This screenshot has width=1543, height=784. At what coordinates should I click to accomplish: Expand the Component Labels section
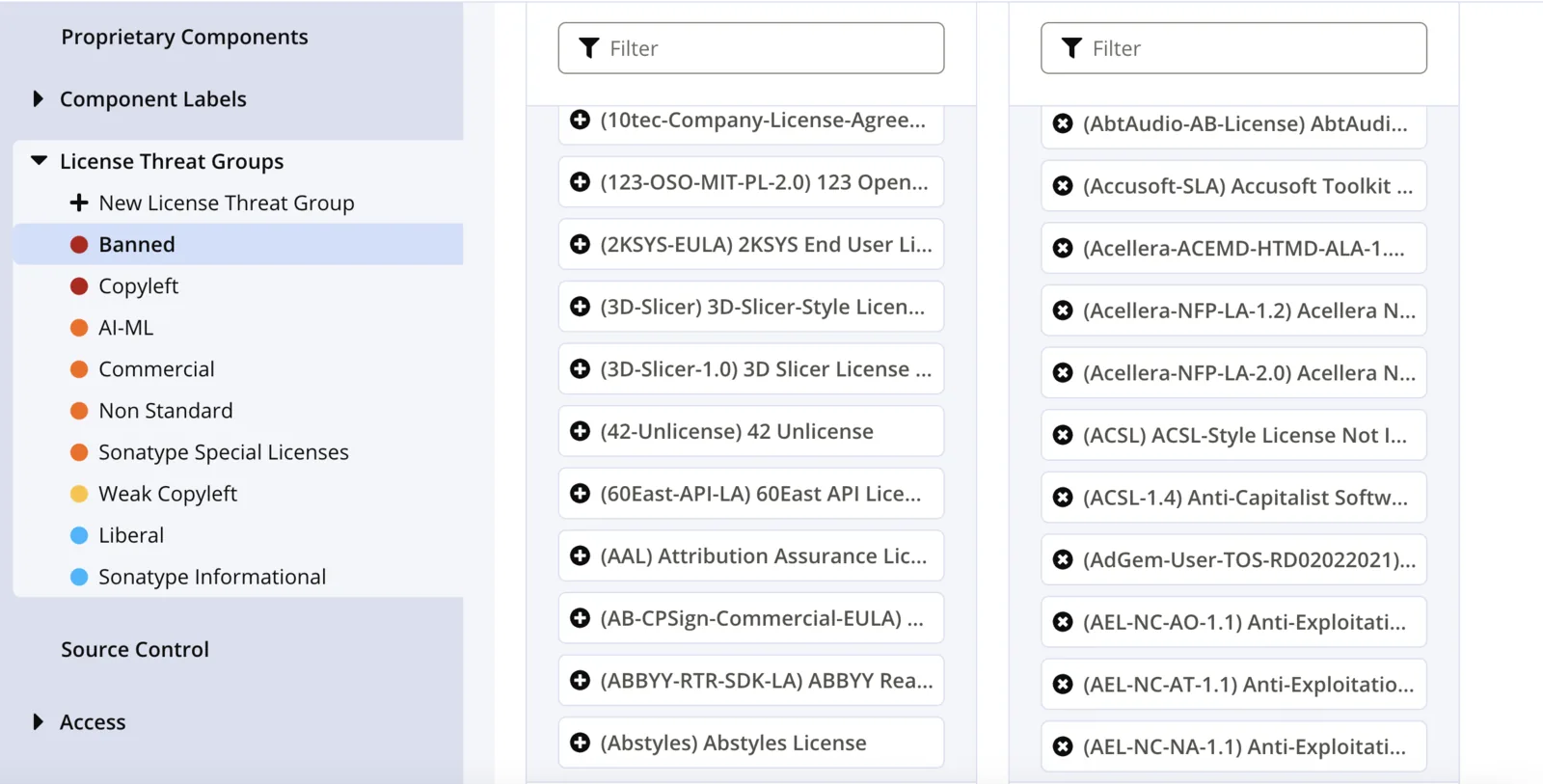click(38, 98)
